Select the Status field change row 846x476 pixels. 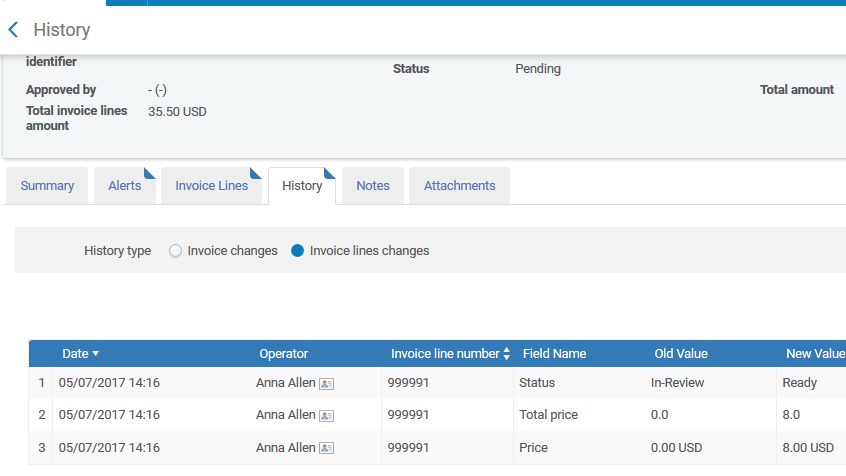(537, 383)
